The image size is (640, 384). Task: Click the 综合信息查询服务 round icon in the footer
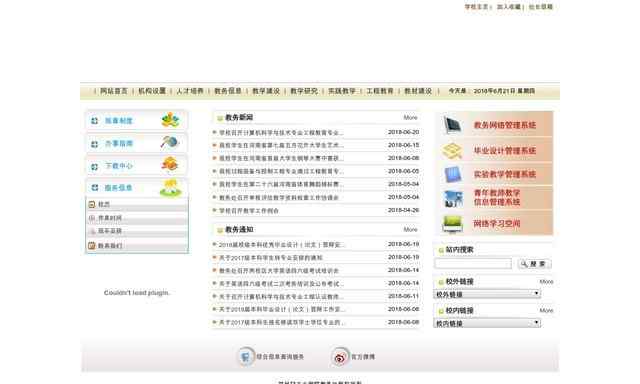coord(246,357)
